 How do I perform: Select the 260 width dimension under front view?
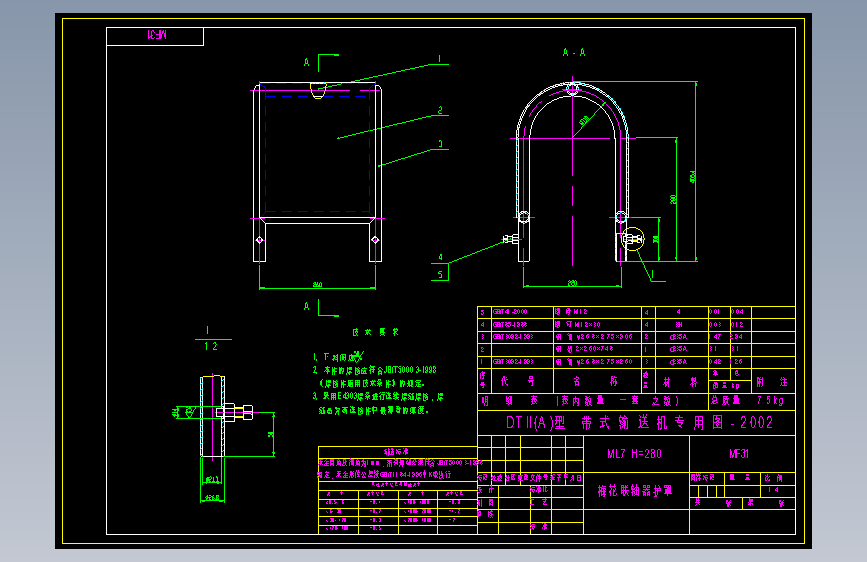tap(317, 284)
